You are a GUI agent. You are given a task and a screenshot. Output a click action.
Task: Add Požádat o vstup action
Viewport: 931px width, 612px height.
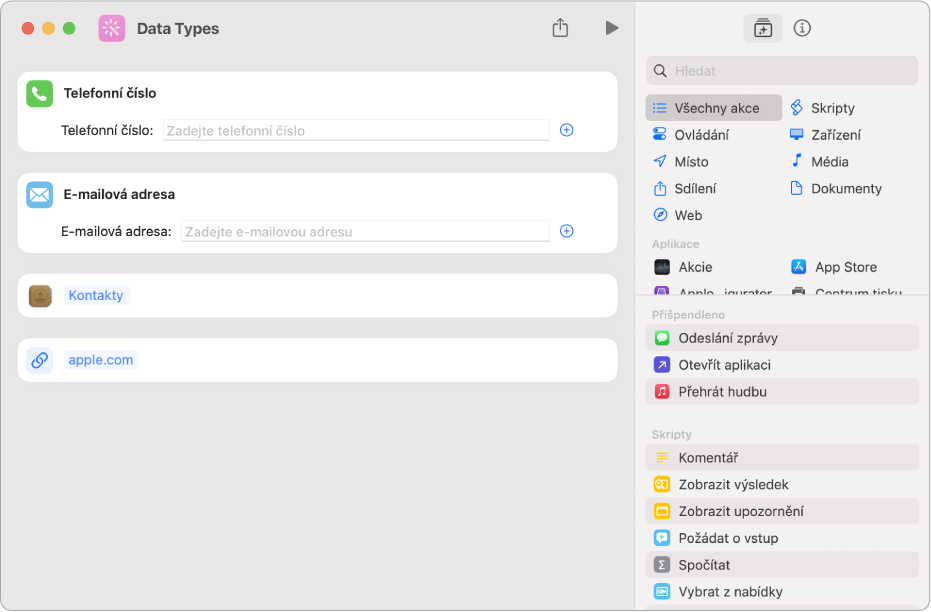coord(782,538)
